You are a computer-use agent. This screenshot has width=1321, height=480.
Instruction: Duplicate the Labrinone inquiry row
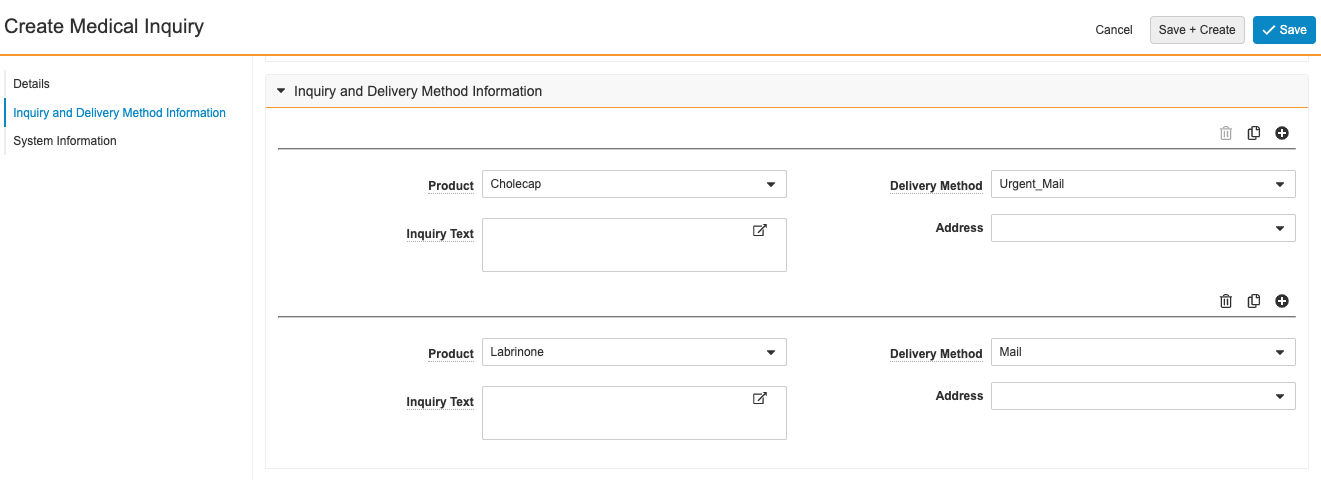tap(1253, 301)
